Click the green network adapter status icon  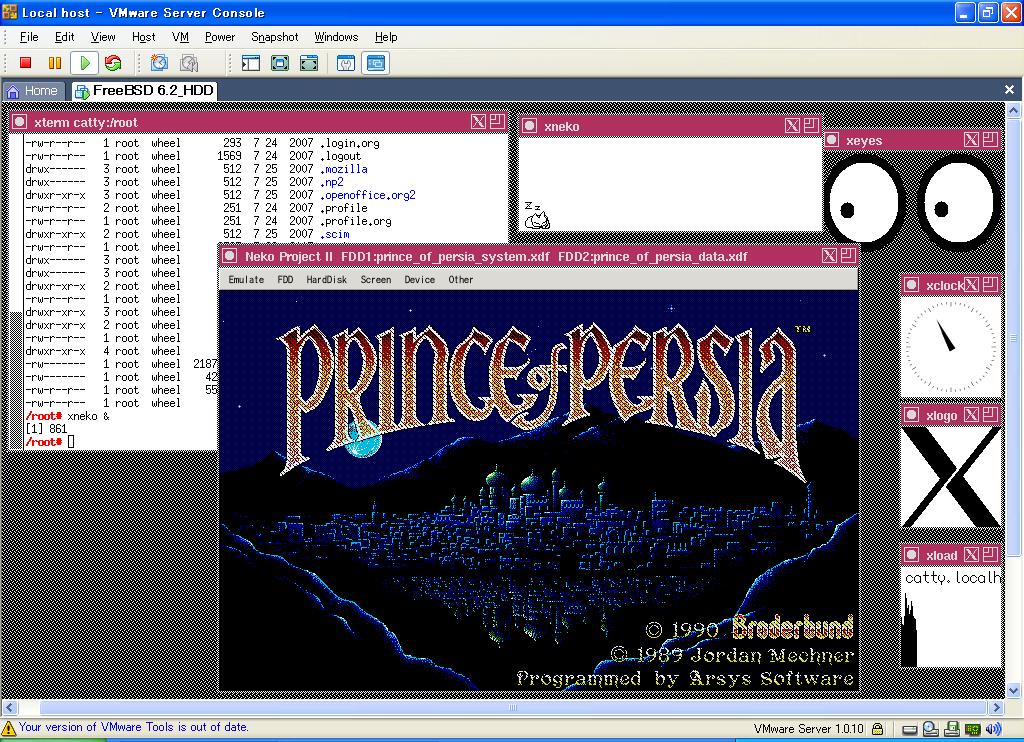972,729
